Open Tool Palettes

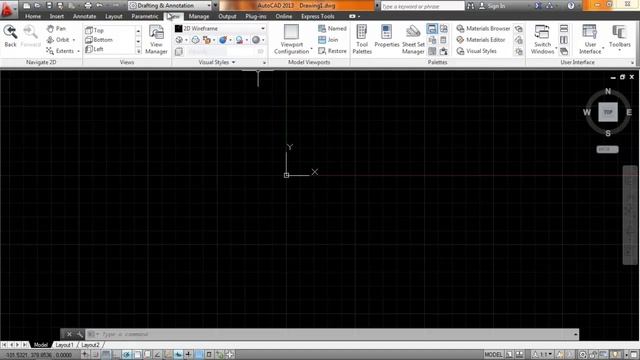point(362,40)
